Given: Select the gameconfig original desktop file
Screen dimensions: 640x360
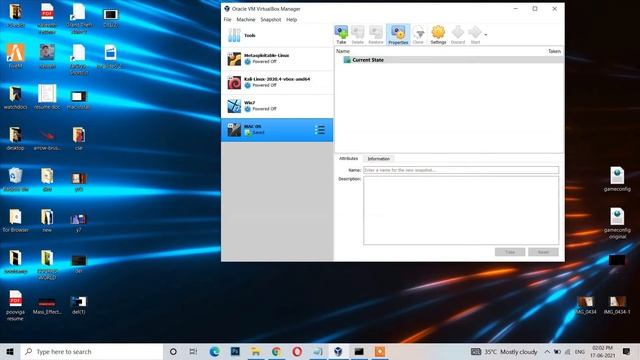Looking at the screenshot, I should (617, 224).
